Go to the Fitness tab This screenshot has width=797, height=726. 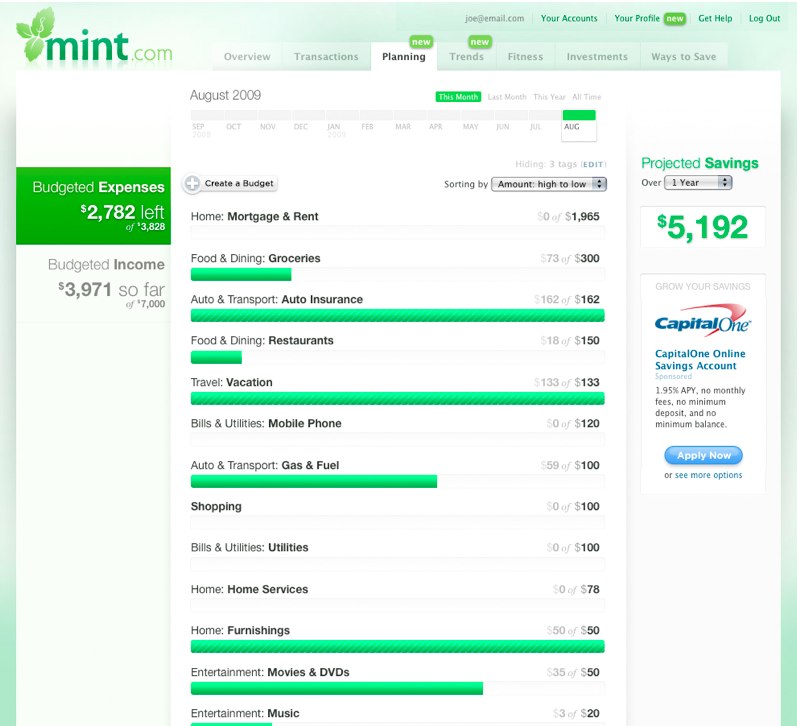pos(525,56)
